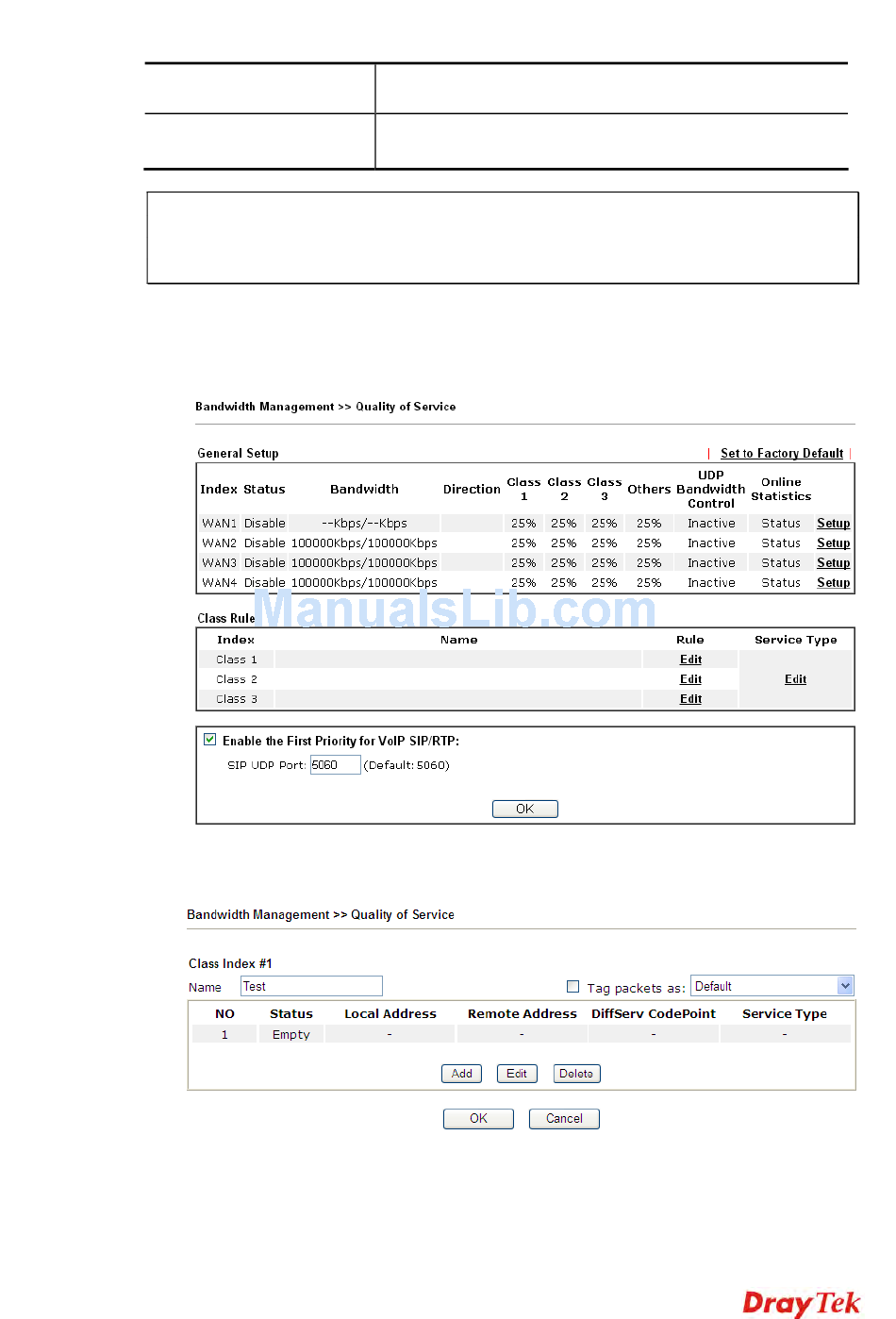Click the SIP UDP Port input field

click(335, 765)
